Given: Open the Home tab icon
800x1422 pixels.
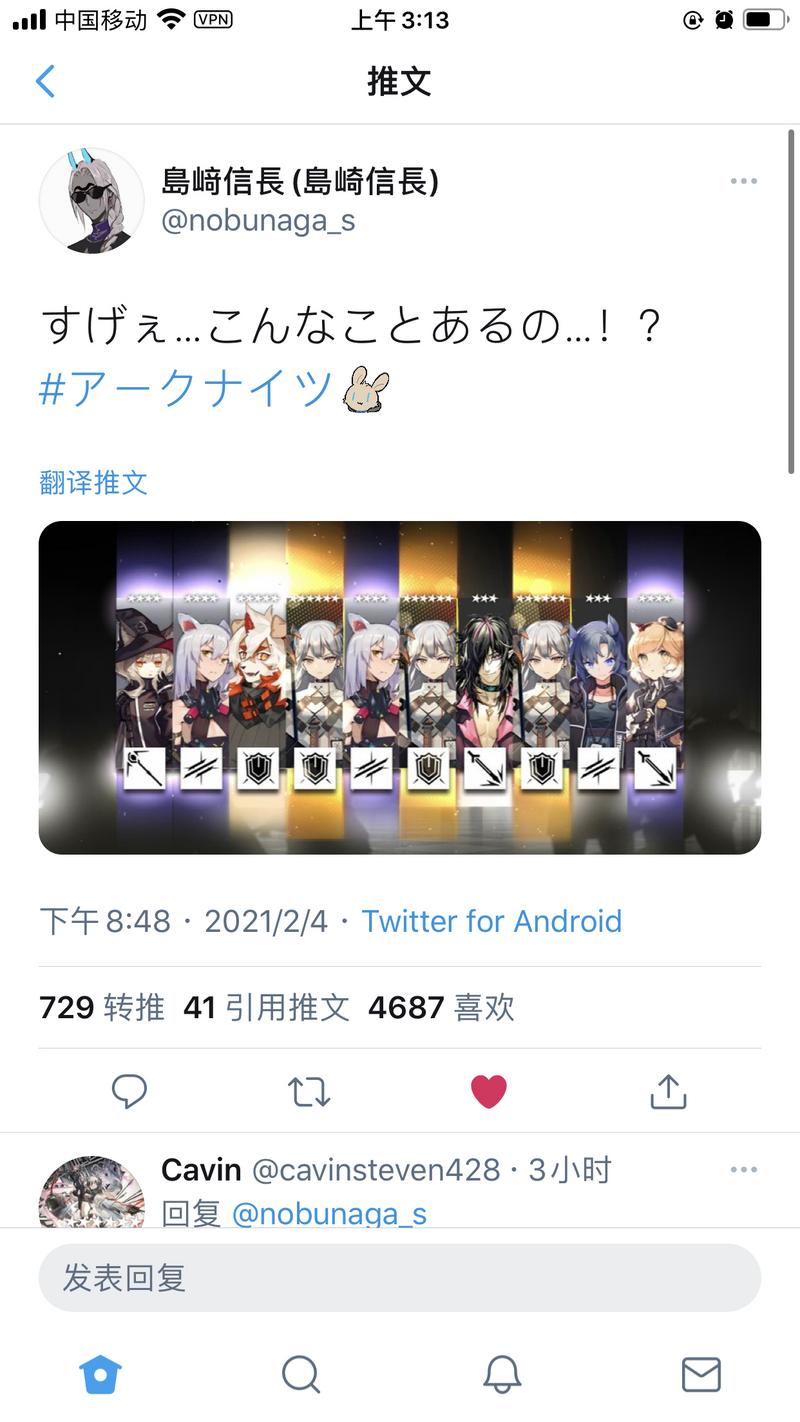Looking at the screenshot, I should [100, 1375].
